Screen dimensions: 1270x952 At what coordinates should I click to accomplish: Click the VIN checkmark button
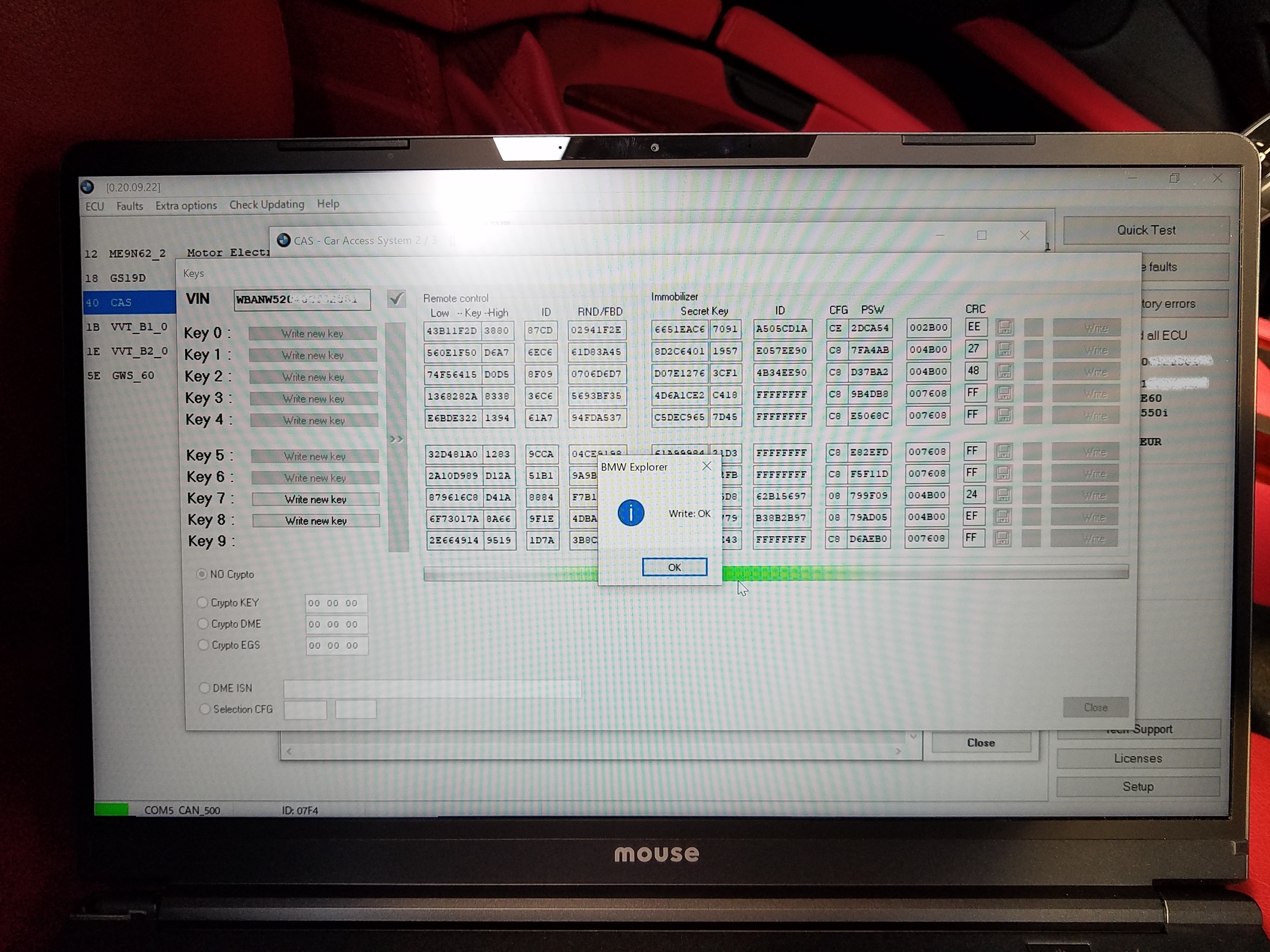point(396,298)
